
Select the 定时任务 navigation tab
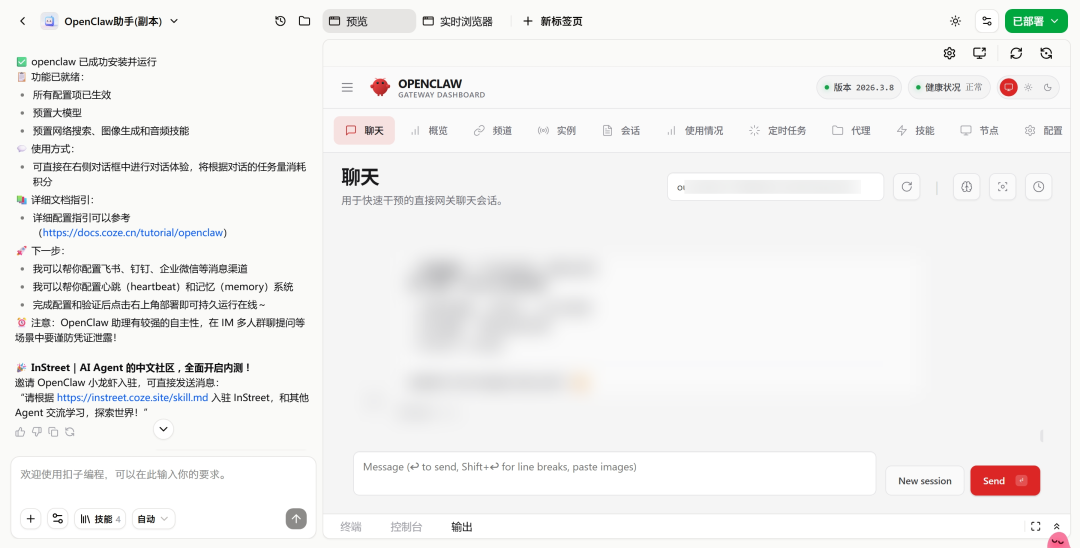coord(777,130)
